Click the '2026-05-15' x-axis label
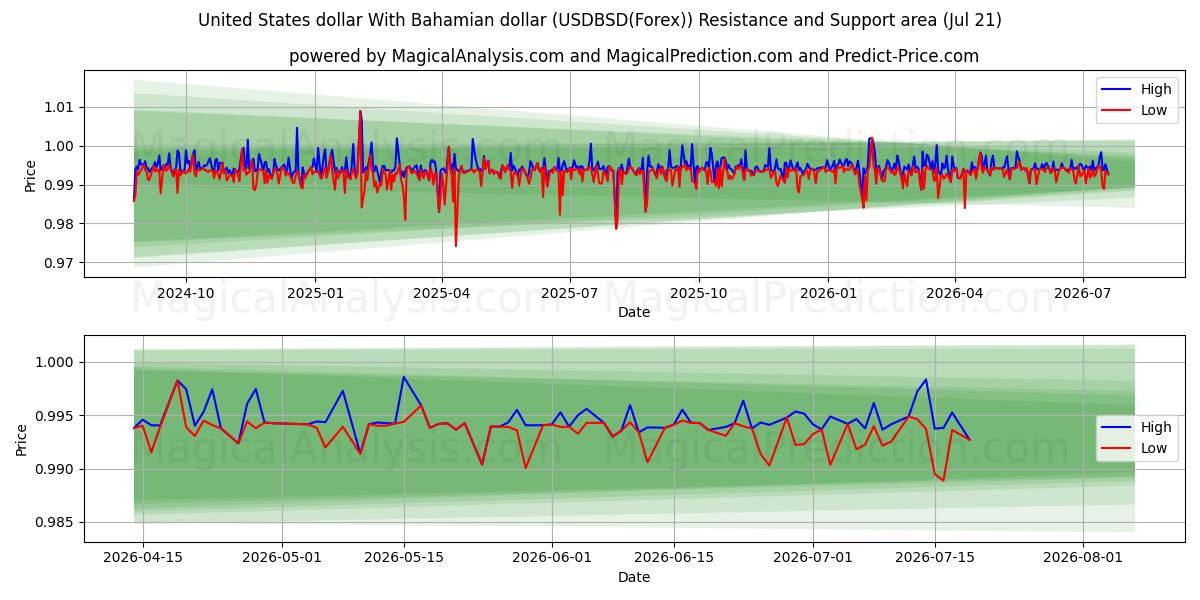 [404, 559]
